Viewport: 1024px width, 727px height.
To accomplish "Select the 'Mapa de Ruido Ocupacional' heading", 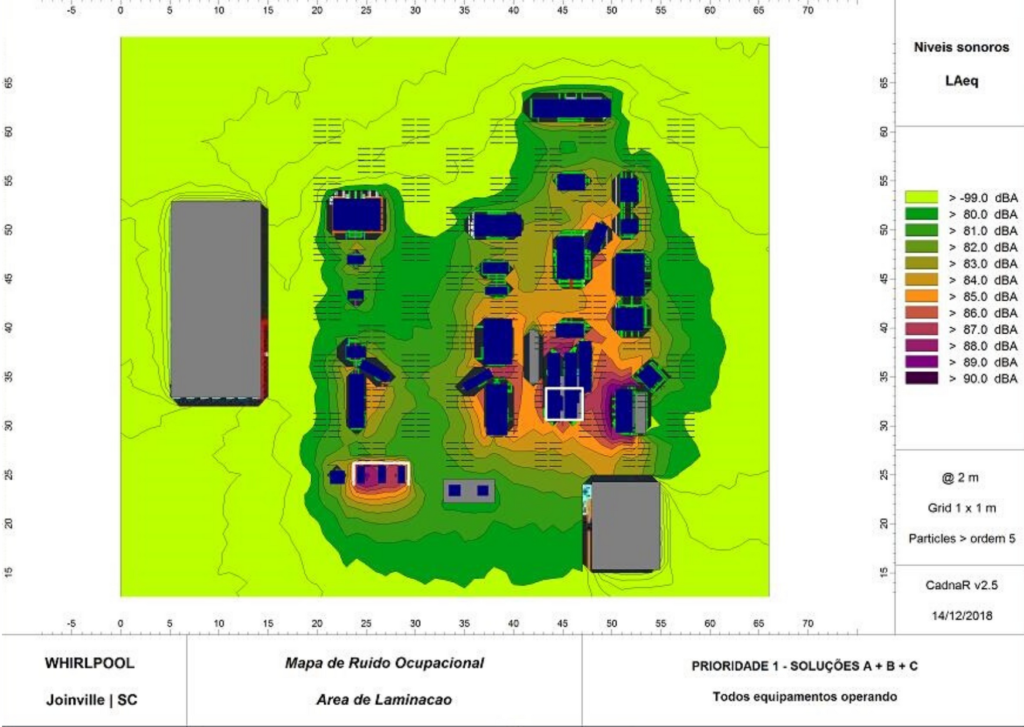I will (384, 663).
